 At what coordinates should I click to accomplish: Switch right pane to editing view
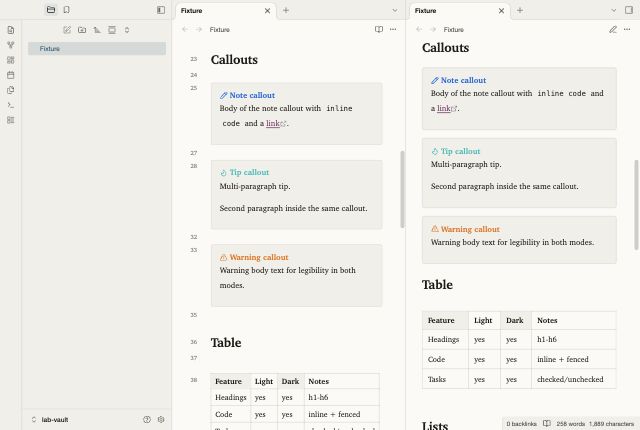(x=613, y=29)
